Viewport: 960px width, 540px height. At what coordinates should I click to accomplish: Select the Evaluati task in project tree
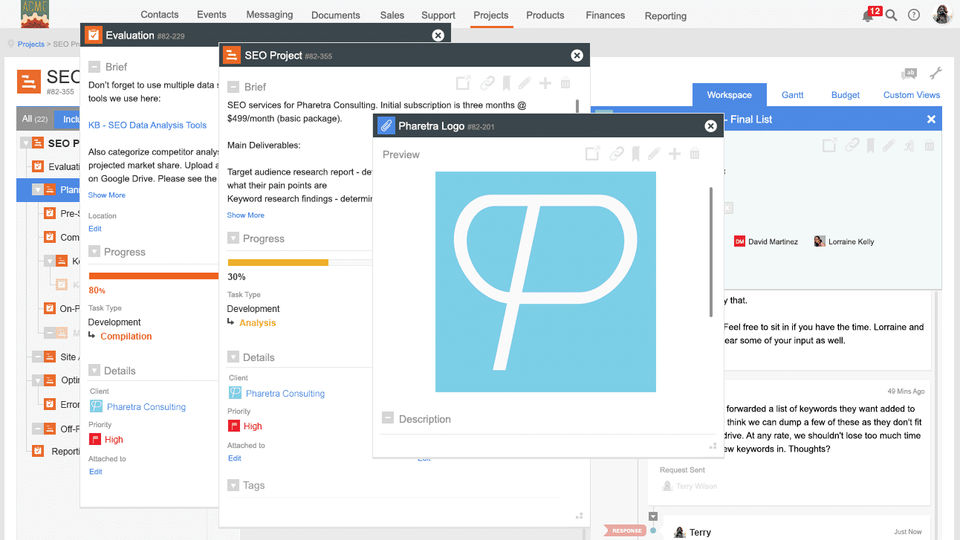tap(64, 167)
